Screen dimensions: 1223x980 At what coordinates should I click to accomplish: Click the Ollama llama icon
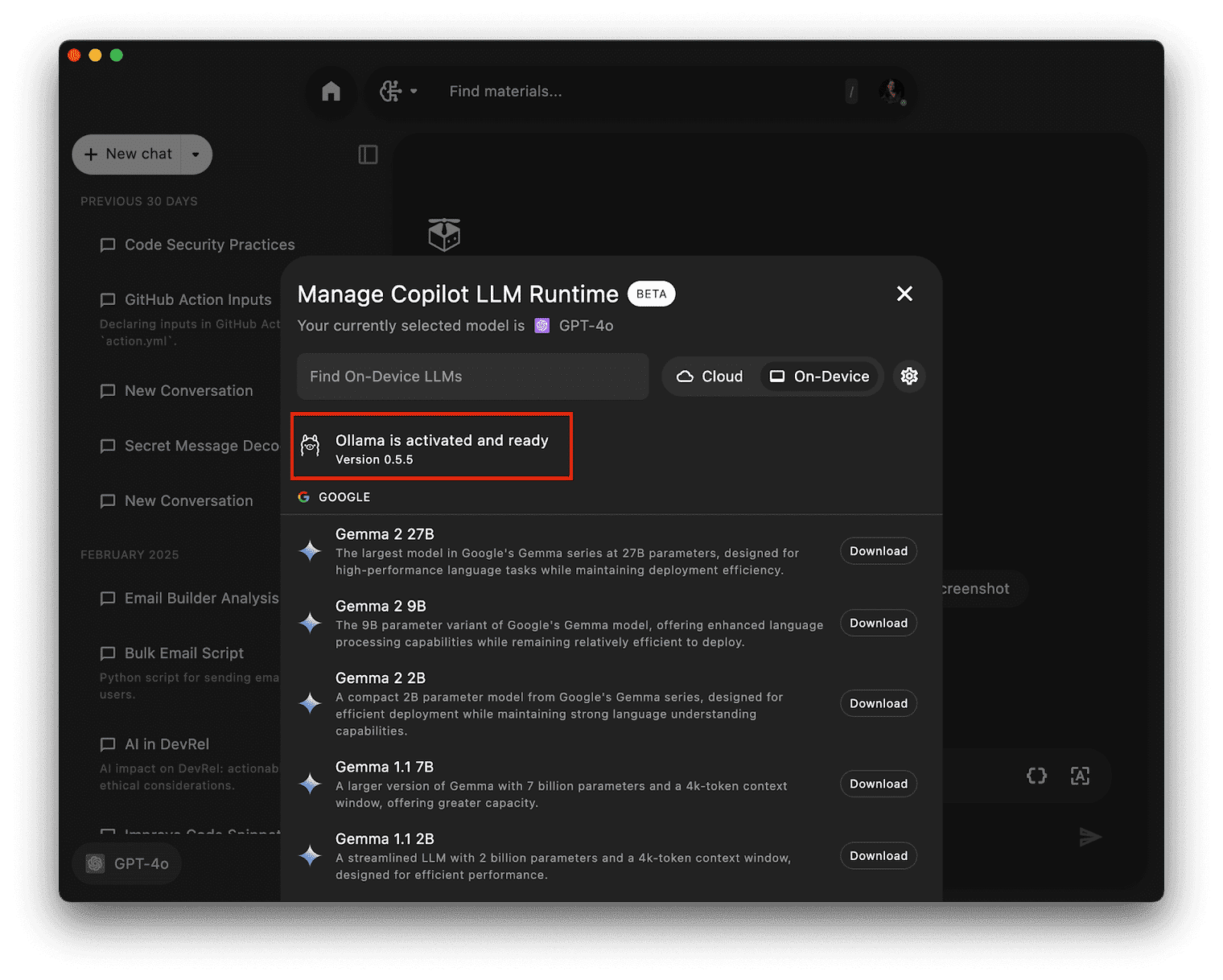[310, 445]
